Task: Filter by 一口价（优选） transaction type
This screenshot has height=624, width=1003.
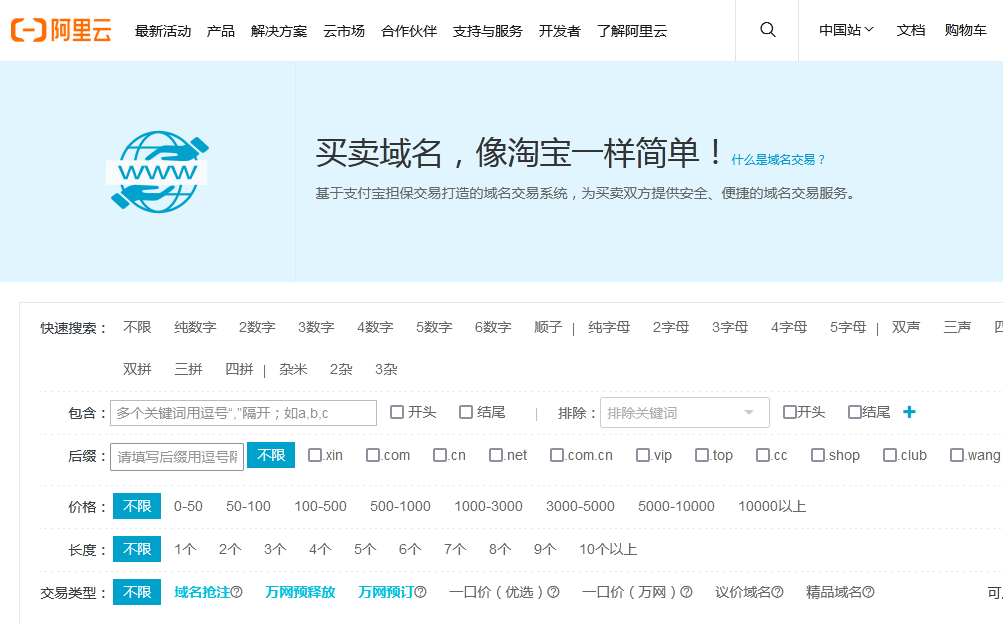Action: pyautogui.click(x=498, y=592)
